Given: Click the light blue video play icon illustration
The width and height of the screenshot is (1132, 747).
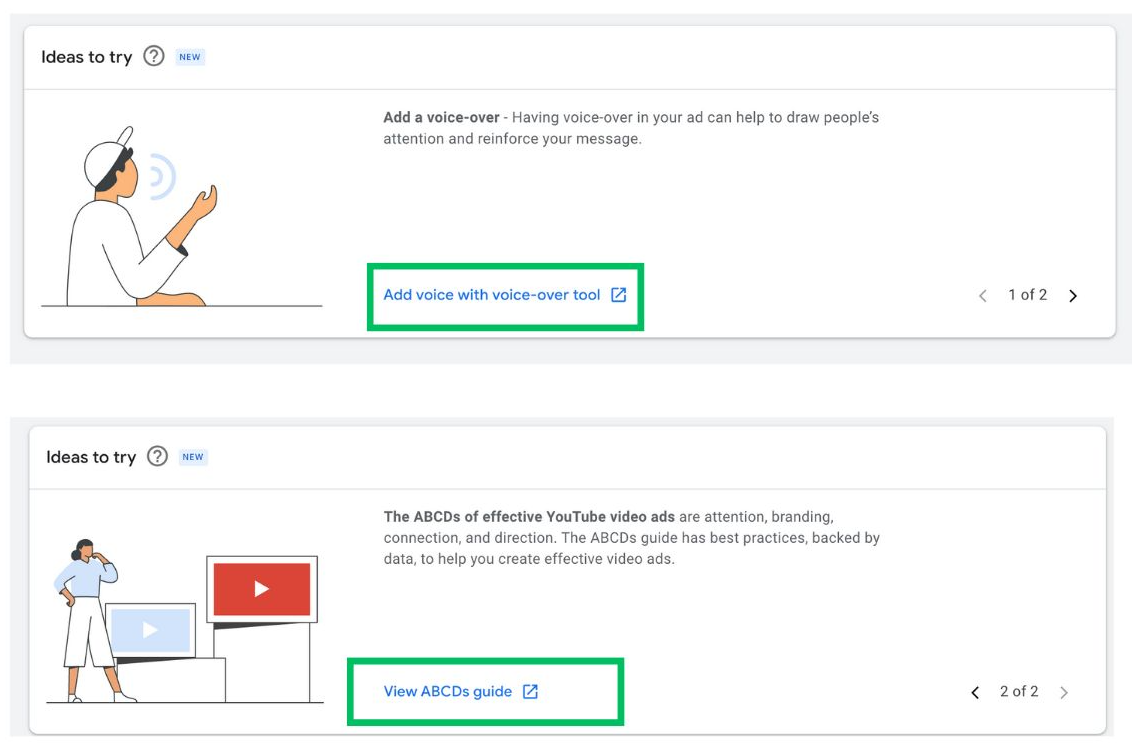Looking at the screenshot, I should pyautogui.click(x=150, y=630).
